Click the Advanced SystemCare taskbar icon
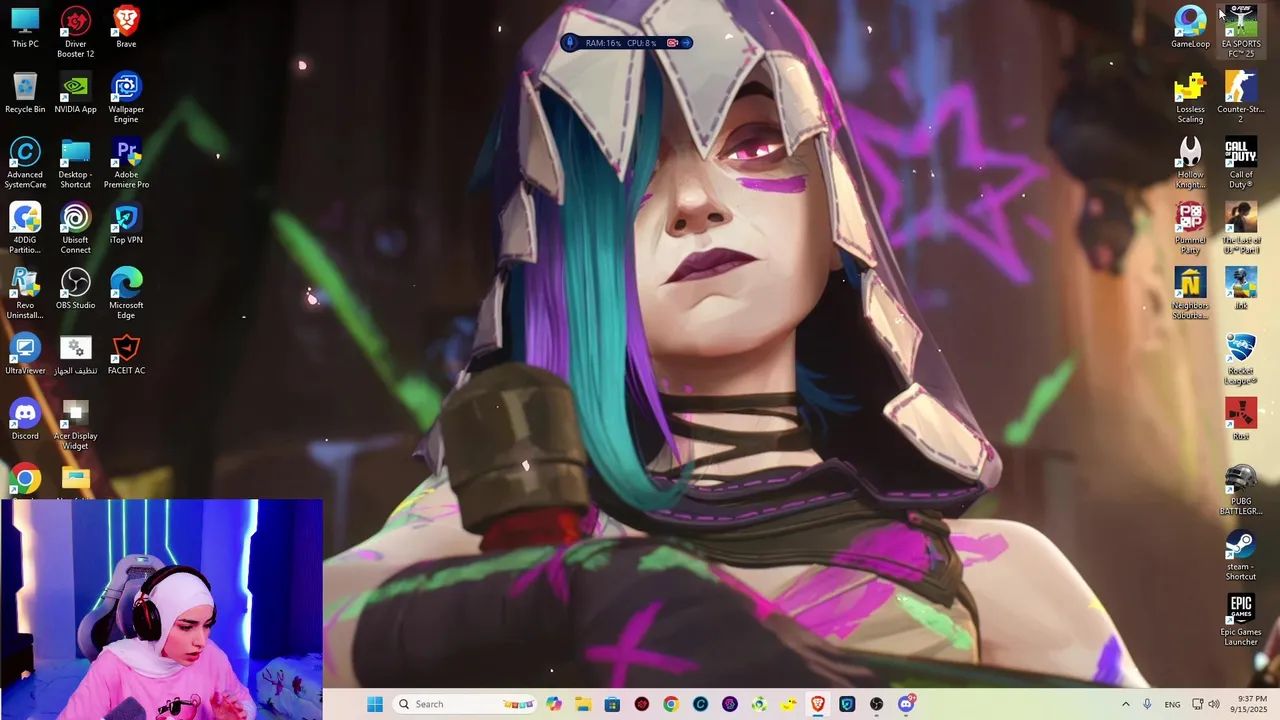This screenshot has width=1280, height=720. 700,704
